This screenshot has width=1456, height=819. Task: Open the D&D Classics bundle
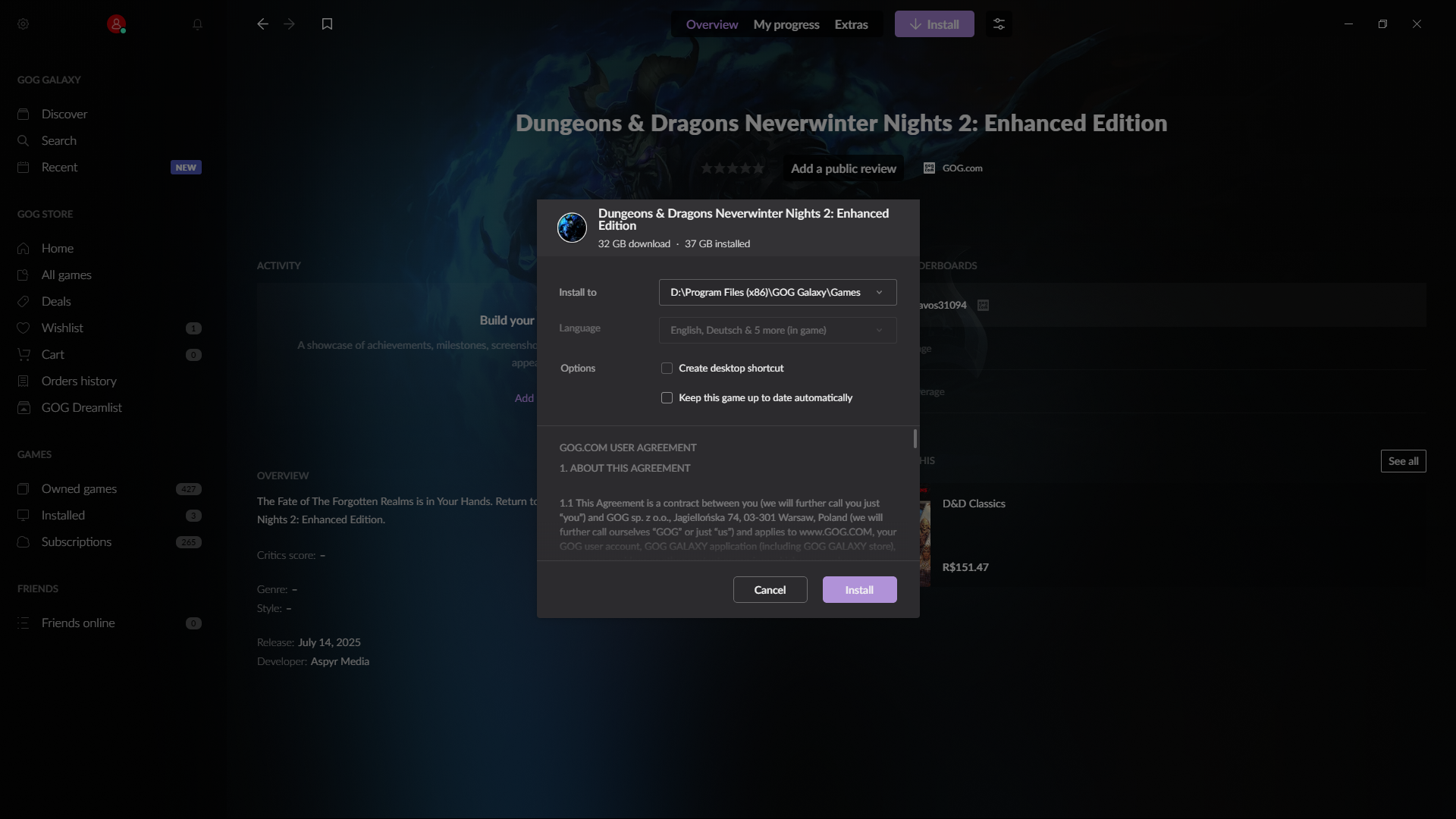(974, 504)
